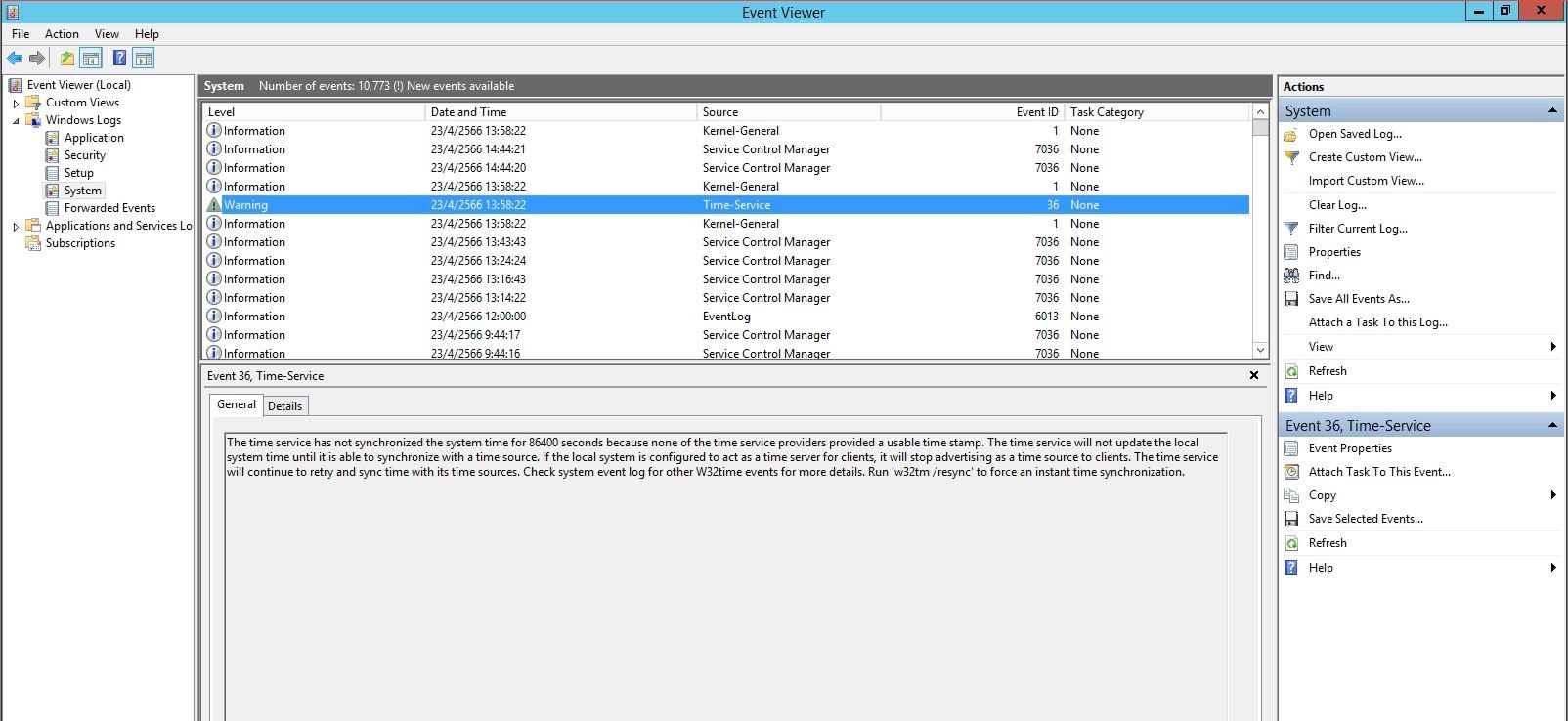Click the Up one level folder icon
This screenshot has height=721, width=1568.
66,59
